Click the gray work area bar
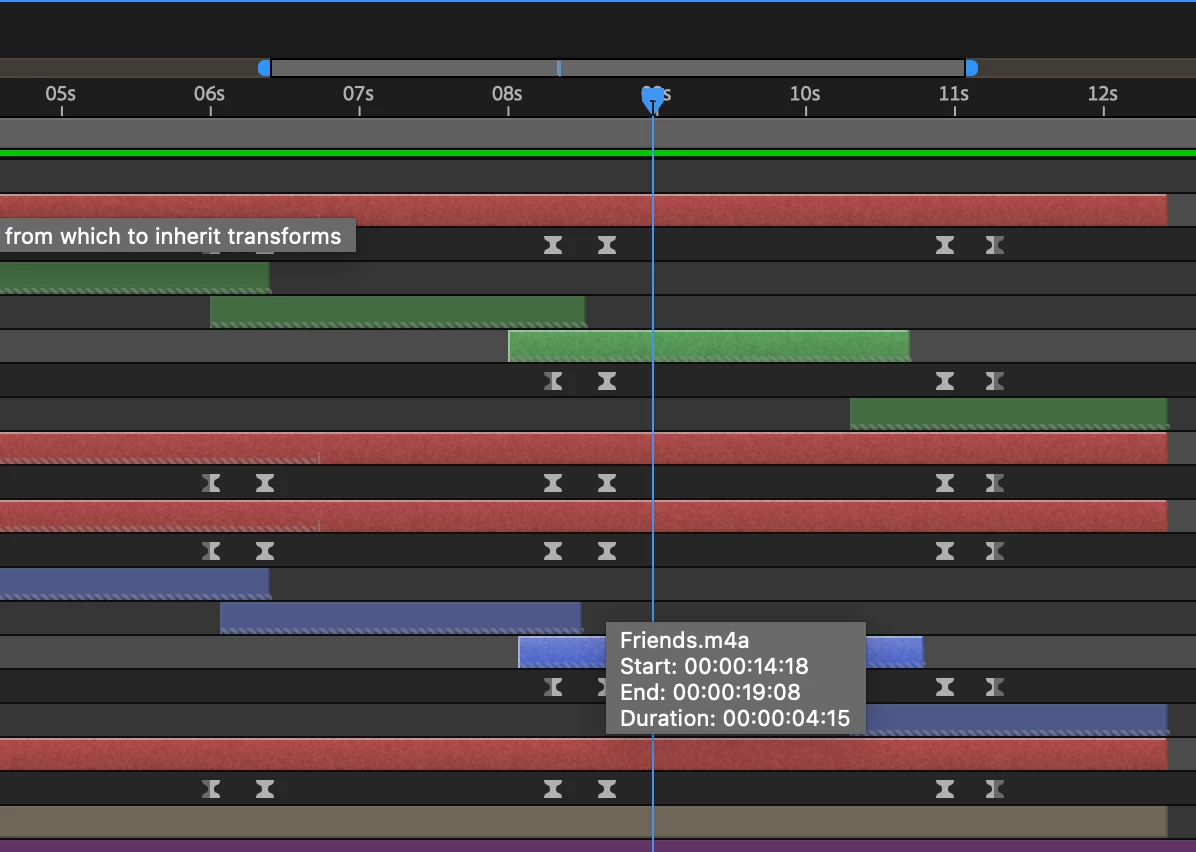Viewport: 1196px width, 852px height. [618, 68]
